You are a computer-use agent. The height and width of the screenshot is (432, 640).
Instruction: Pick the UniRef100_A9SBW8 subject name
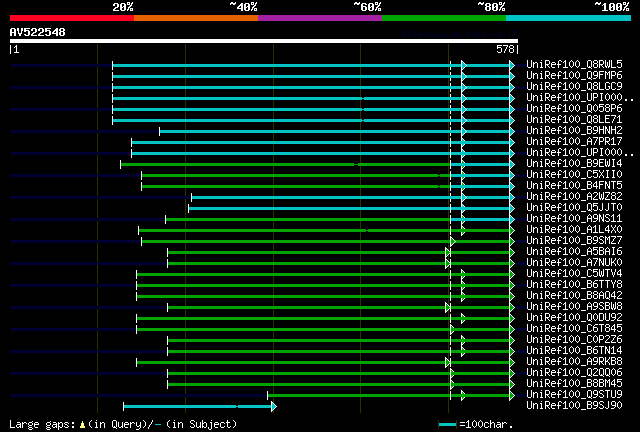click(574, 307)
